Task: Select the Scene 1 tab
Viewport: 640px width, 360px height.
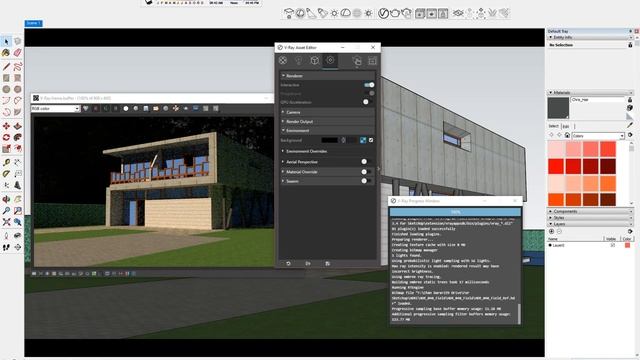Action: pyautogui.click(x=33, y=23)
